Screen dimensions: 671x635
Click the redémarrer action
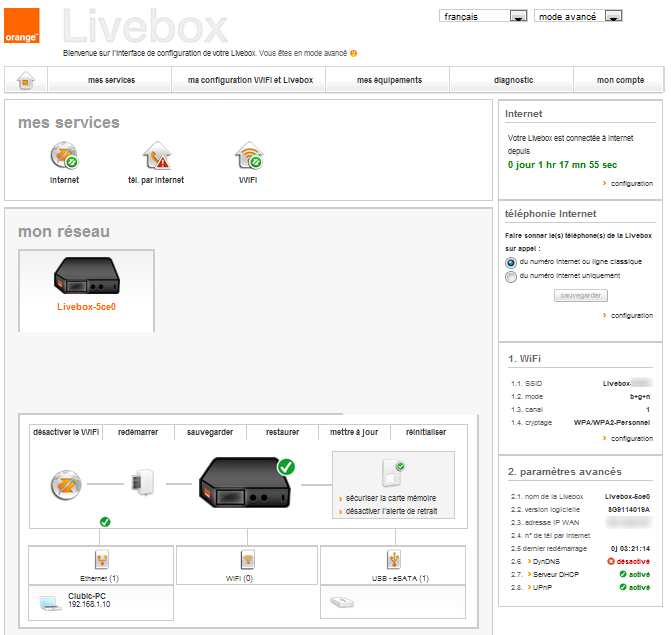coord(138,432)
